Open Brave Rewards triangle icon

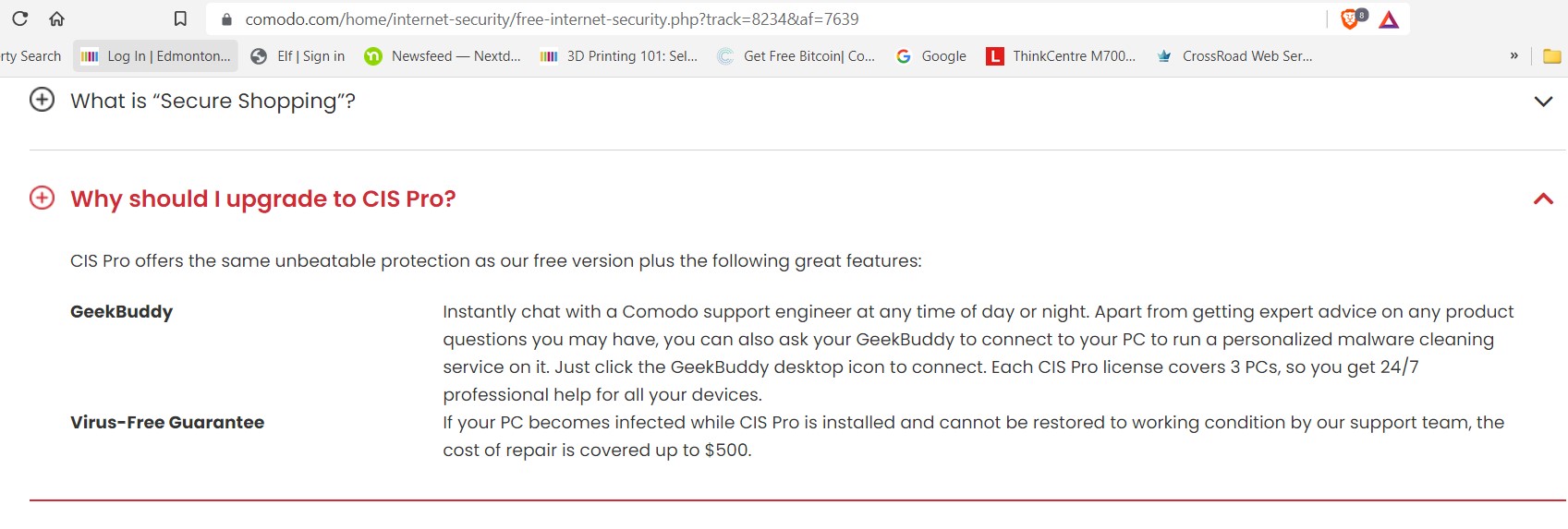1389,19
